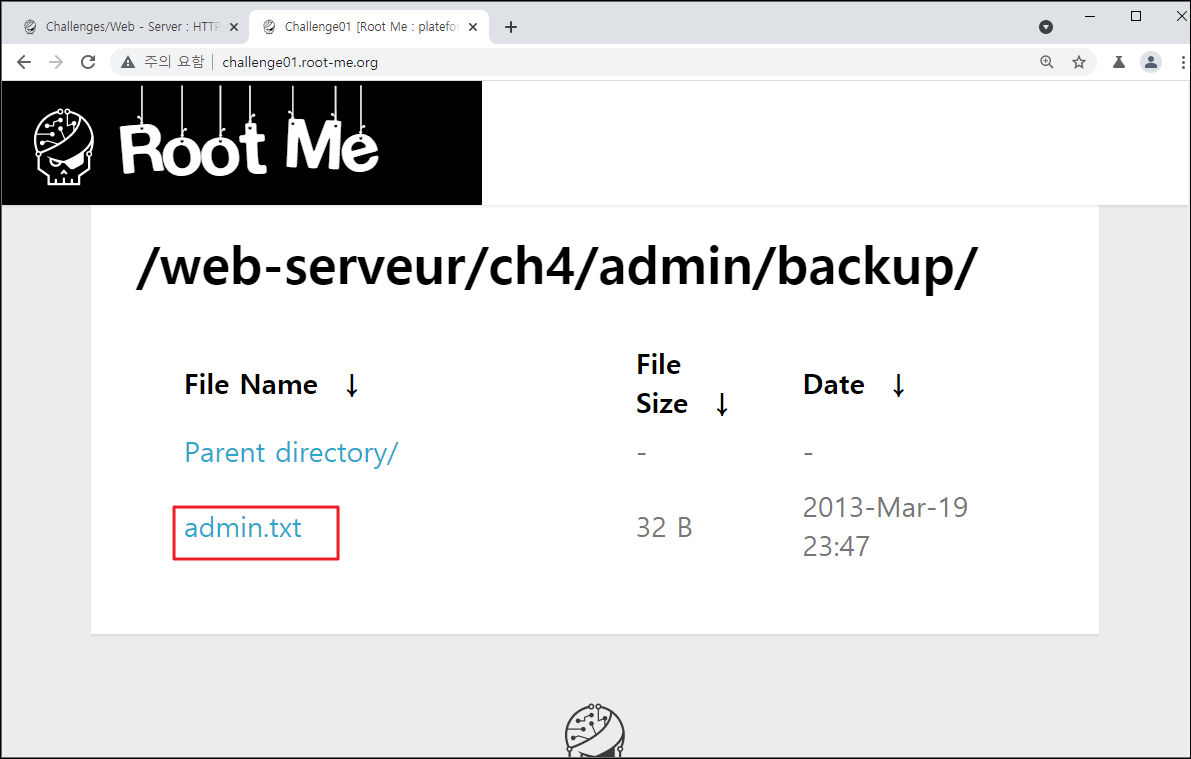Viewport: 1191px width, 759px height.
Task: Close the Challenges/Web - Server tab
Action: pyautogui.click(x=234, y=27)
